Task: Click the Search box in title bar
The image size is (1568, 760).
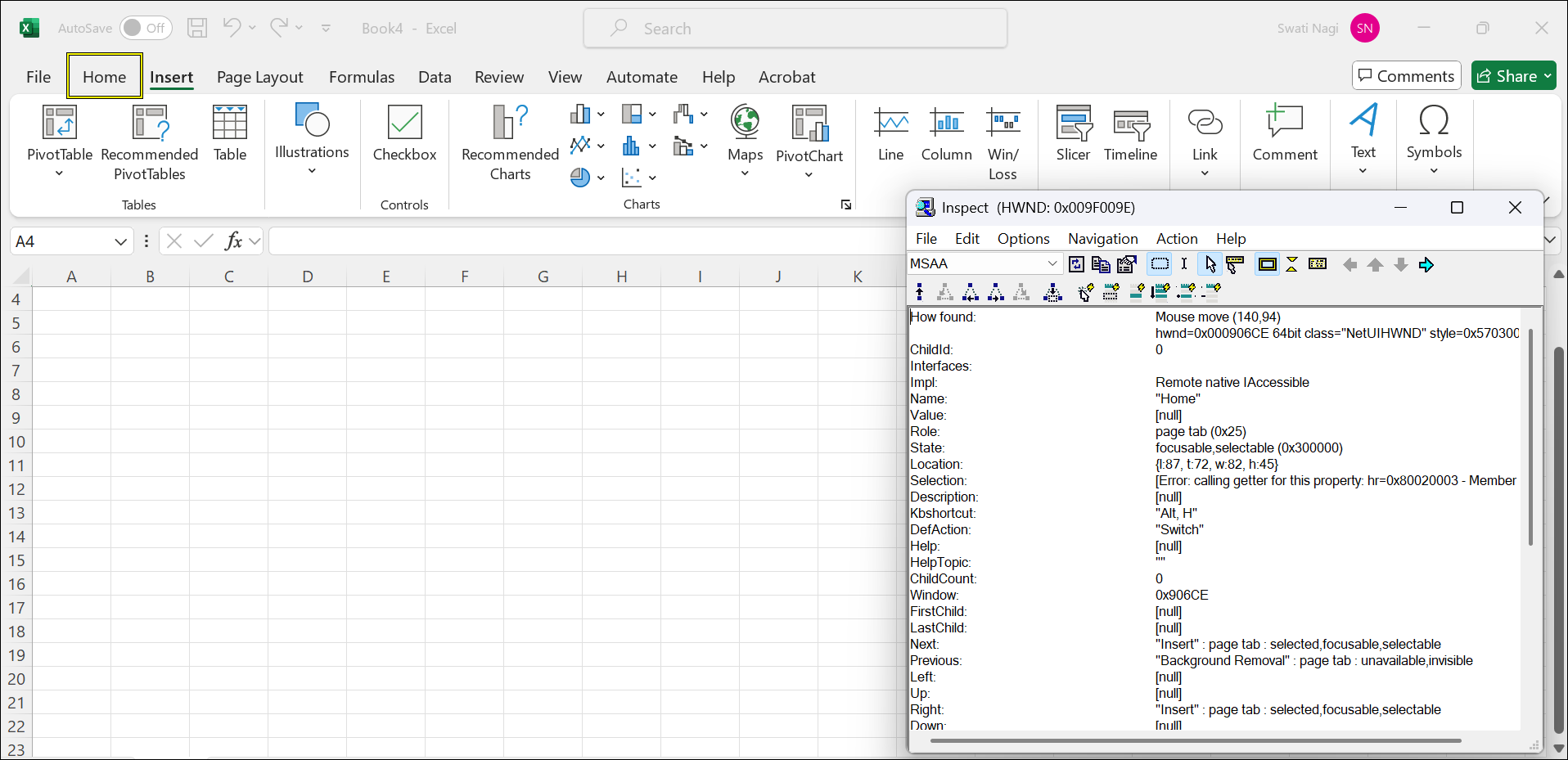Action: pyautogui.click(x=795, y=29)
